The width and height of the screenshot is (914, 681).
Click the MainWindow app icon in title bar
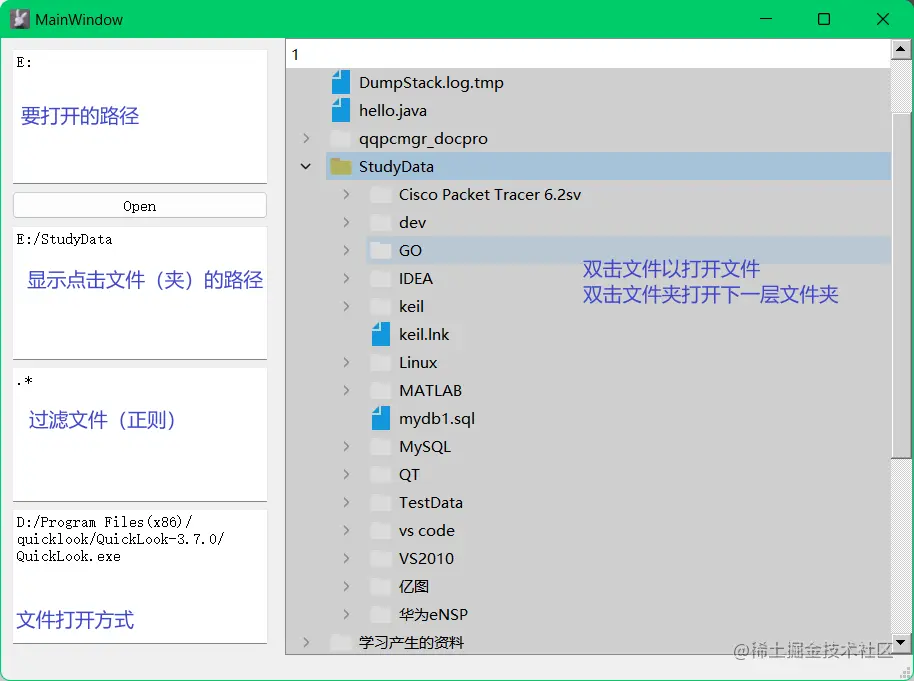20,19
